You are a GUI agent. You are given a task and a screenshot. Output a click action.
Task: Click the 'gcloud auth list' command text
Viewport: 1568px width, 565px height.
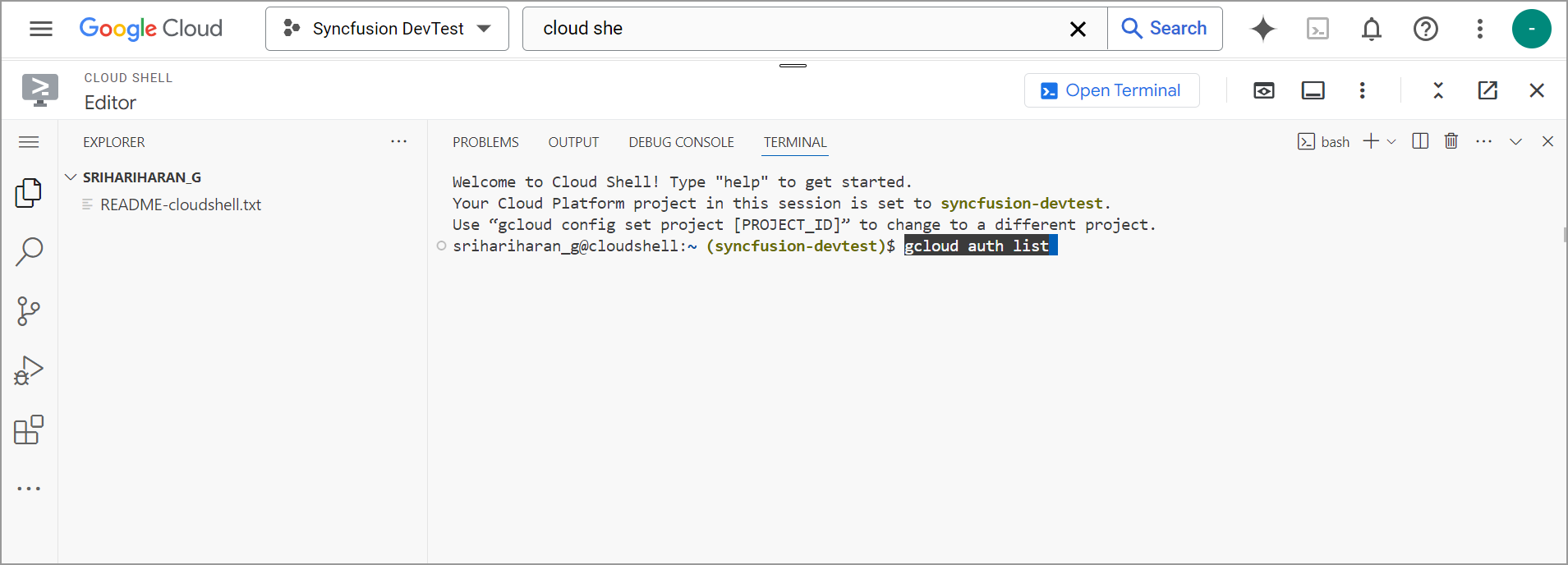pyautogui.click(x=977, y=246)
